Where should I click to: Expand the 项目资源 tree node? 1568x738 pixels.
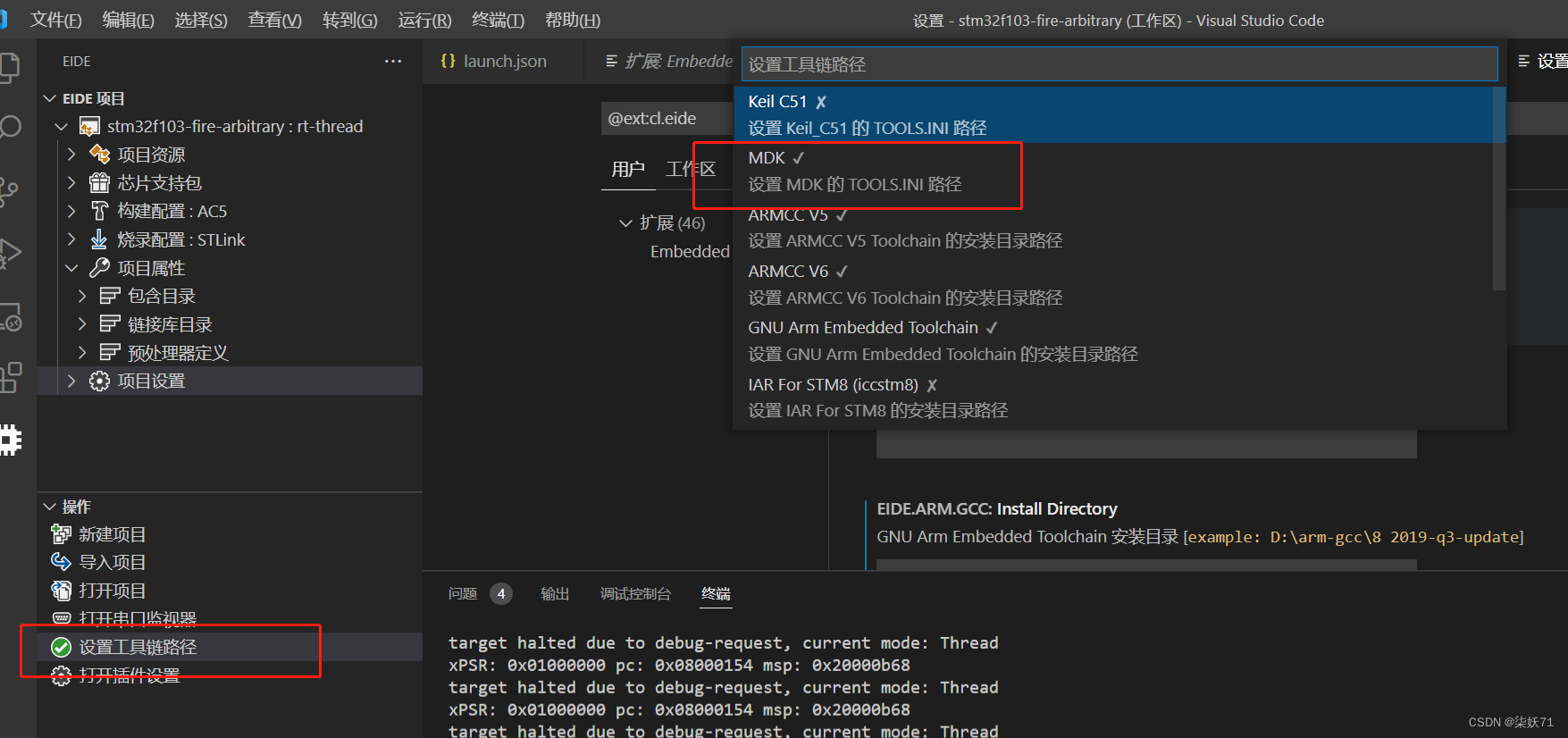pos(71,155)
